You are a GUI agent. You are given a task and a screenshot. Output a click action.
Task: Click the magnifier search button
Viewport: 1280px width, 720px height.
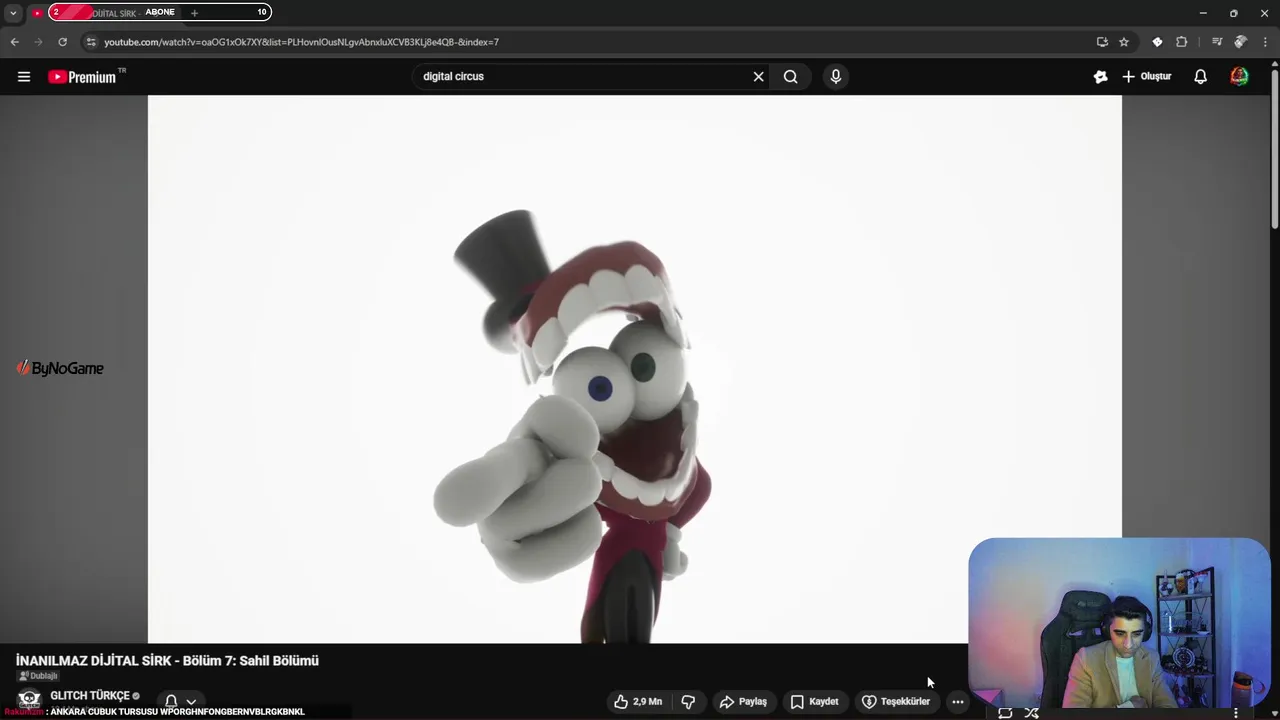791,77
